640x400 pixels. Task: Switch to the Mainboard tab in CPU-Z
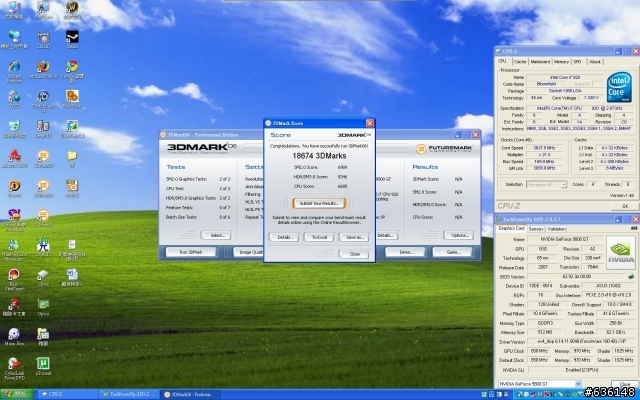tap(540, 62)
